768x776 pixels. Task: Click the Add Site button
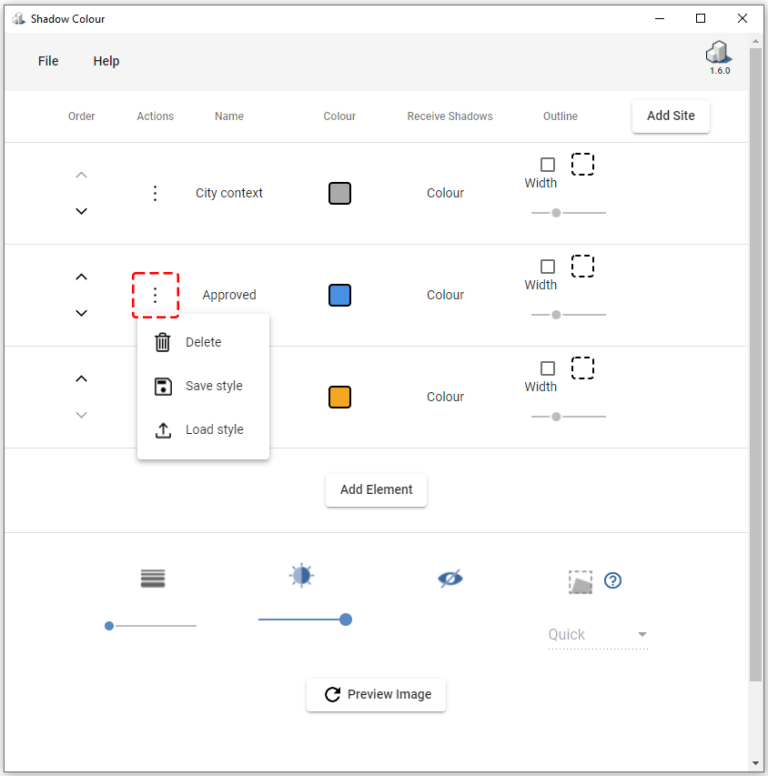(x=671, y=116)
